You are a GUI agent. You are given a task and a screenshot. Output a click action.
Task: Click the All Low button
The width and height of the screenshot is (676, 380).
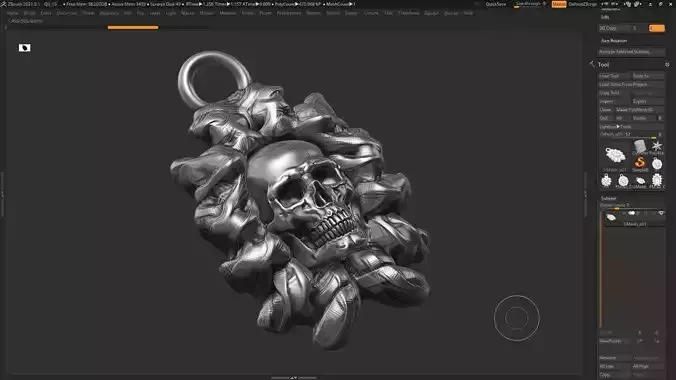coord(614,366)
